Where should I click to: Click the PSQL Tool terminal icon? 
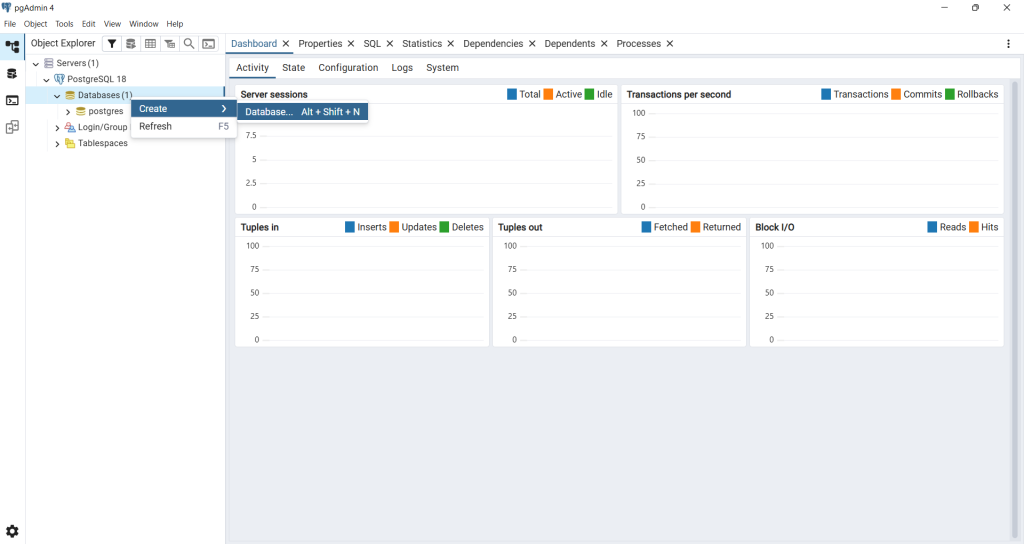(x=208, y=44)
